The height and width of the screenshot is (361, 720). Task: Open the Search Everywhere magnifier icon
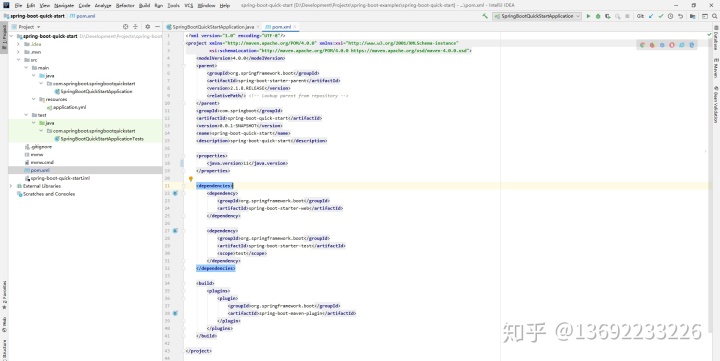point(715,16)
